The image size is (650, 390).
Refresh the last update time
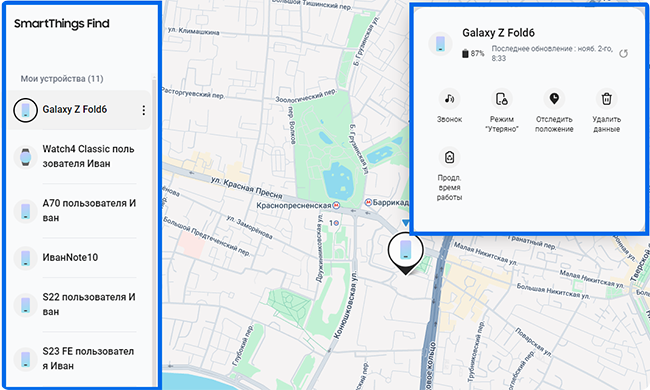pyautogui.click(x=623, y=53)
